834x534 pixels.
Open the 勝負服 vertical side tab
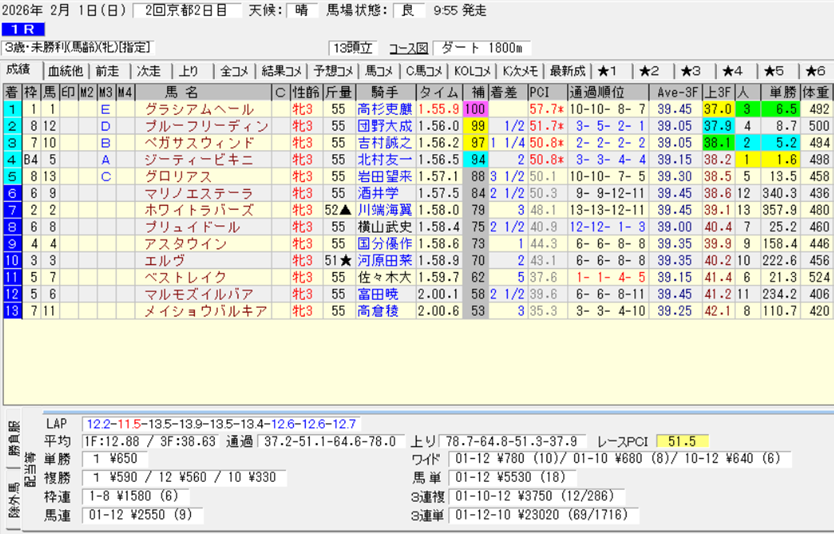point(14,441)
